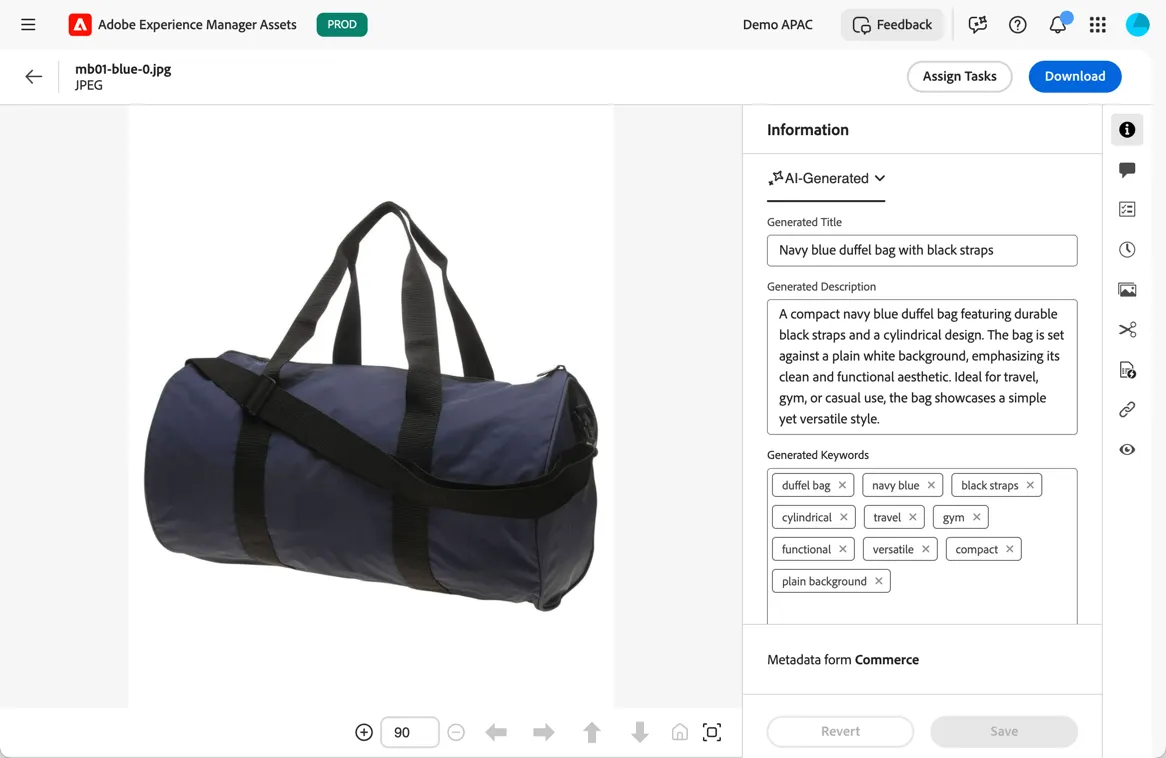Toggle the eye visibility icon in sidebar
The width and height of the screenshot is (1166, 758).
coord(1127,449)
